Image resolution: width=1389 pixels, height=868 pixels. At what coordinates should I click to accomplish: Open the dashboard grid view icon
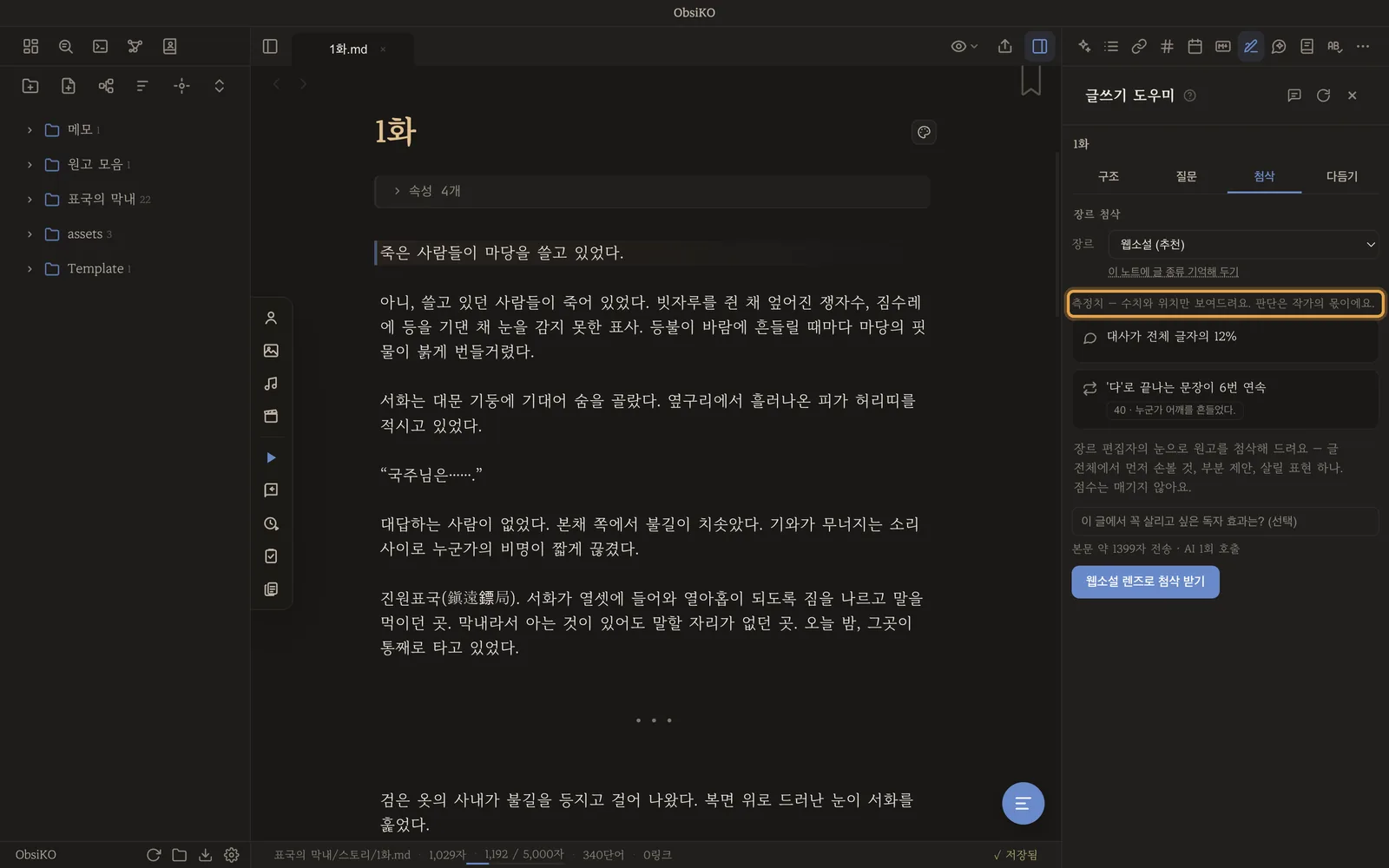pos(31,46)
